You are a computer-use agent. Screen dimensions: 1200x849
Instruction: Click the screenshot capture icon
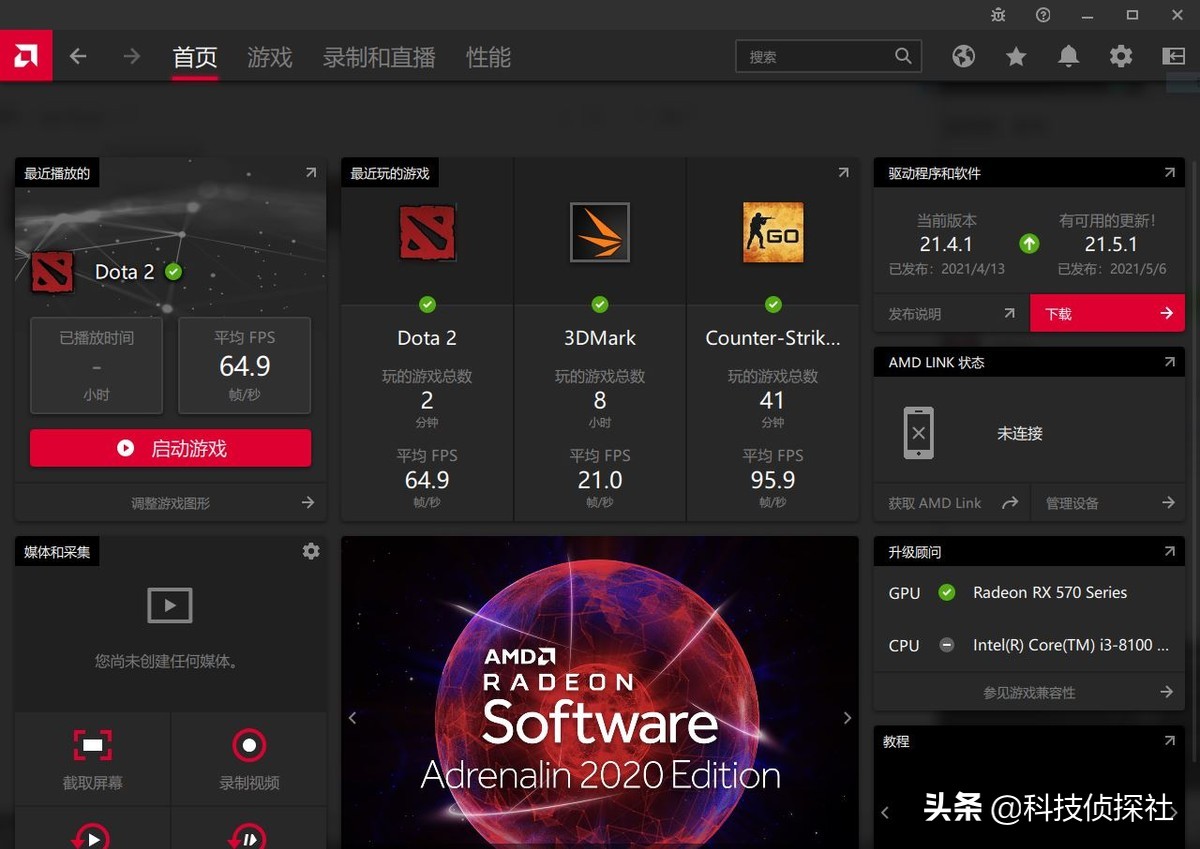pos(93,745)
